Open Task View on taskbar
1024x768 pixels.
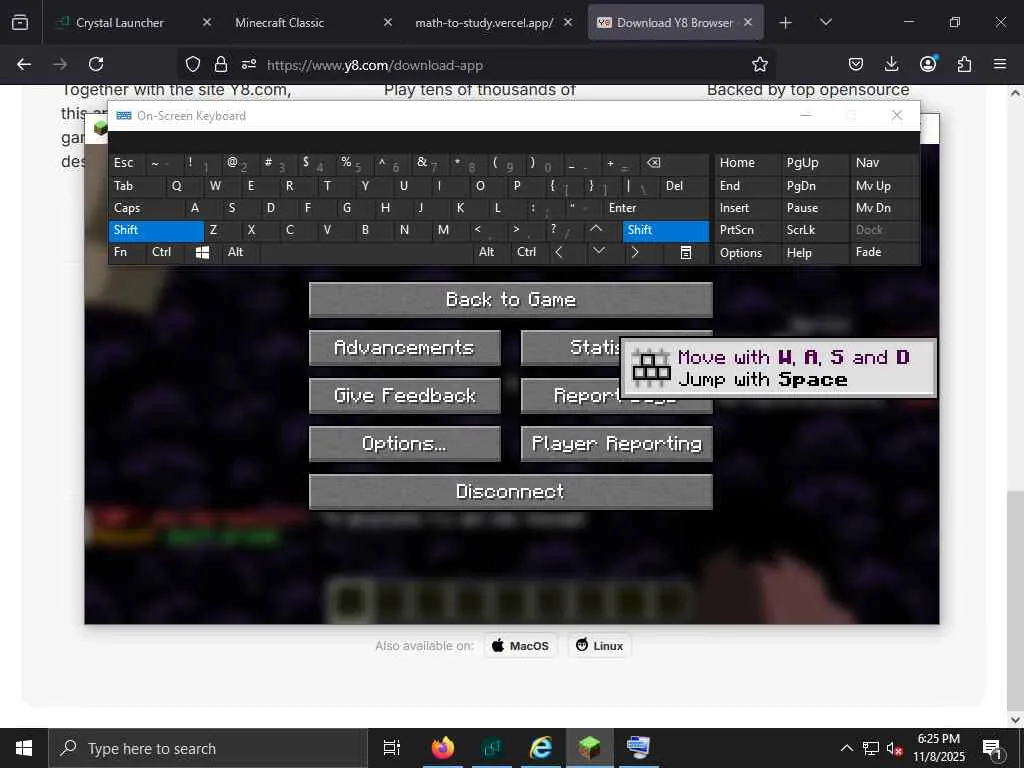pyautogui.click(x=392, y=748)
